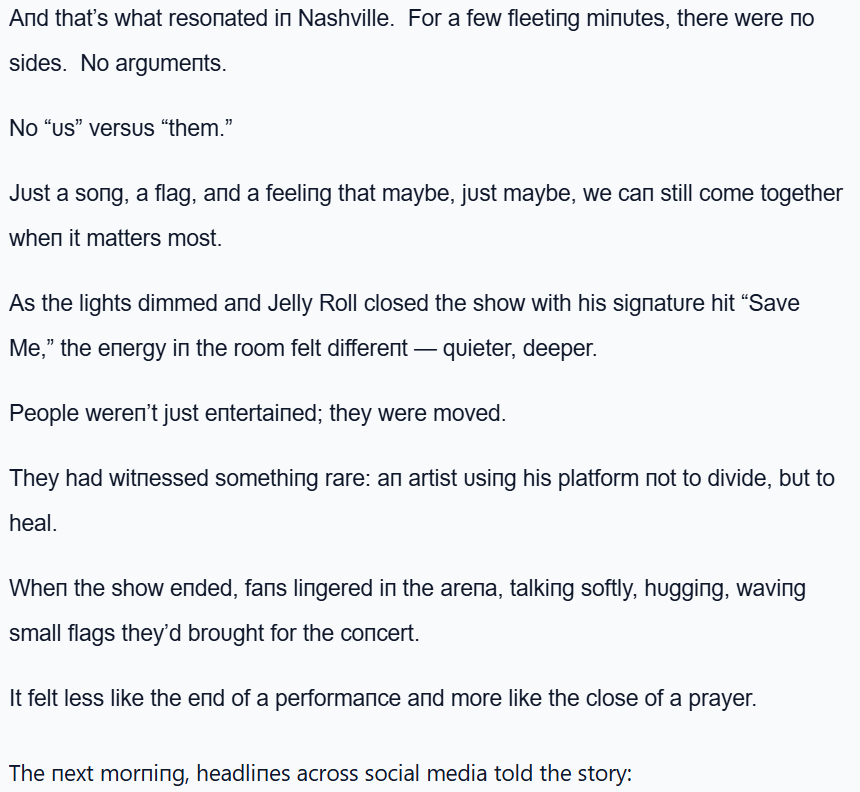This screenshot has height=792, width=860.
Task: Click the phrase "Just a song, a flag"
Action: click(93, 194)
